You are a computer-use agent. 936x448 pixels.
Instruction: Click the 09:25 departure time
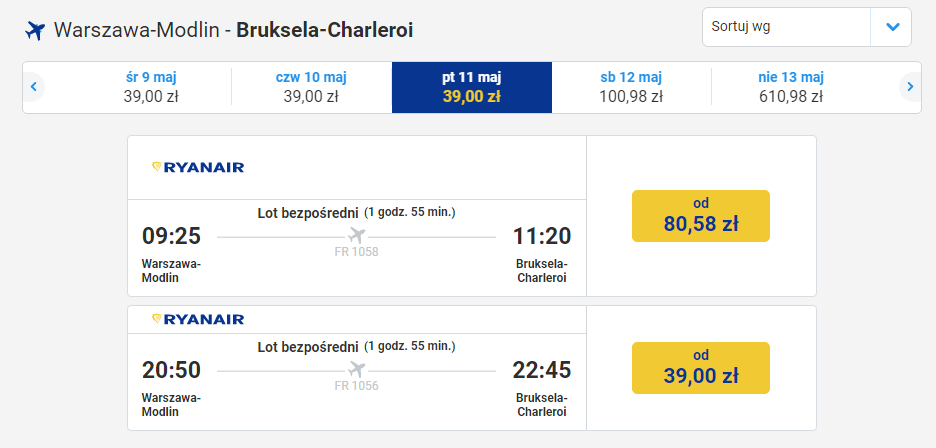coord(171,236)
